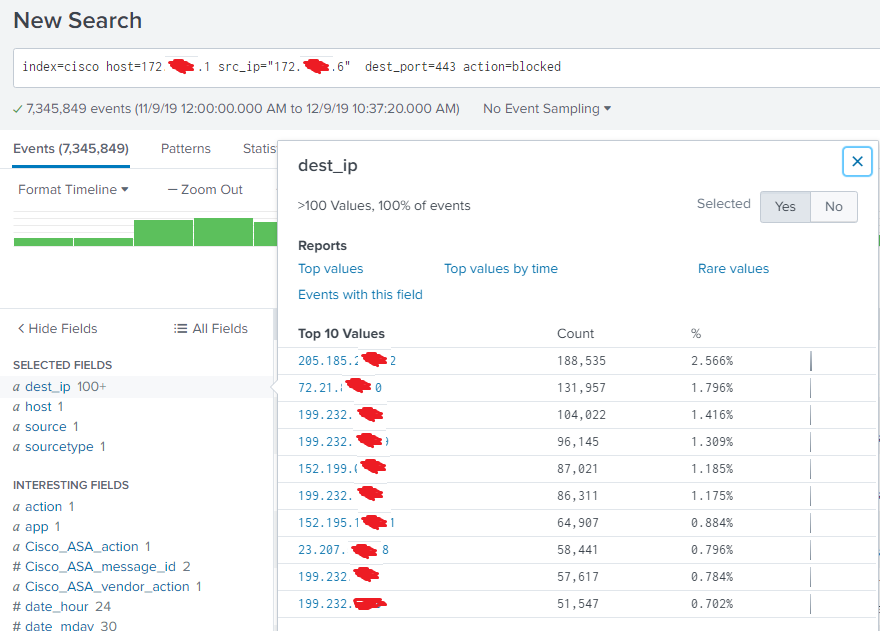Set Selected to No
This screenshot has width=880, height=640.
(x=833, y=206)
